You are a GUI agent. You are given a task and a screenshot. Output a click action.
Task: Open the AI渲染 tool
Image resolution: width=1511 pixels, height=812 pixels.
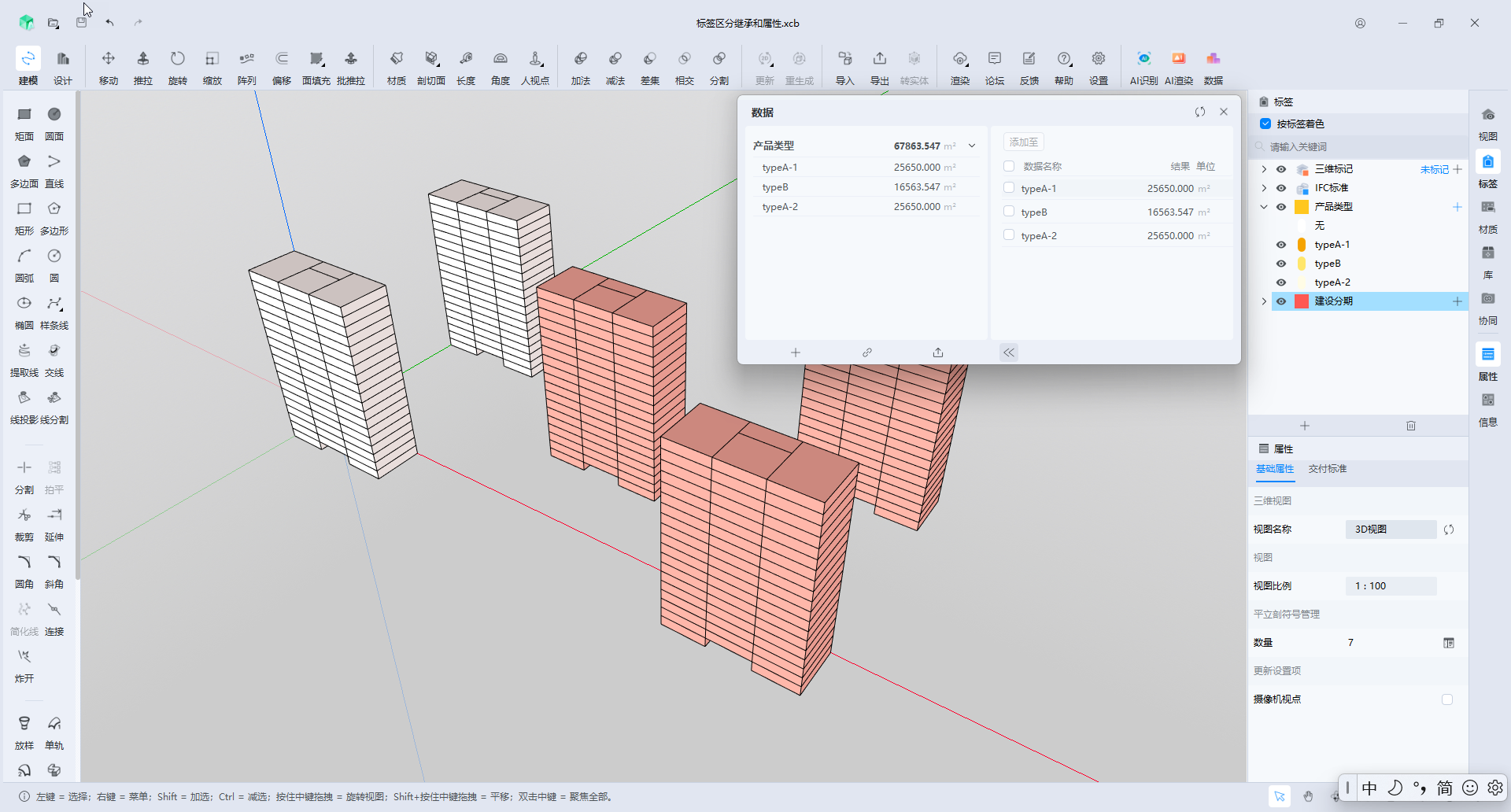pyautogui.click(x=1178, y=67)
